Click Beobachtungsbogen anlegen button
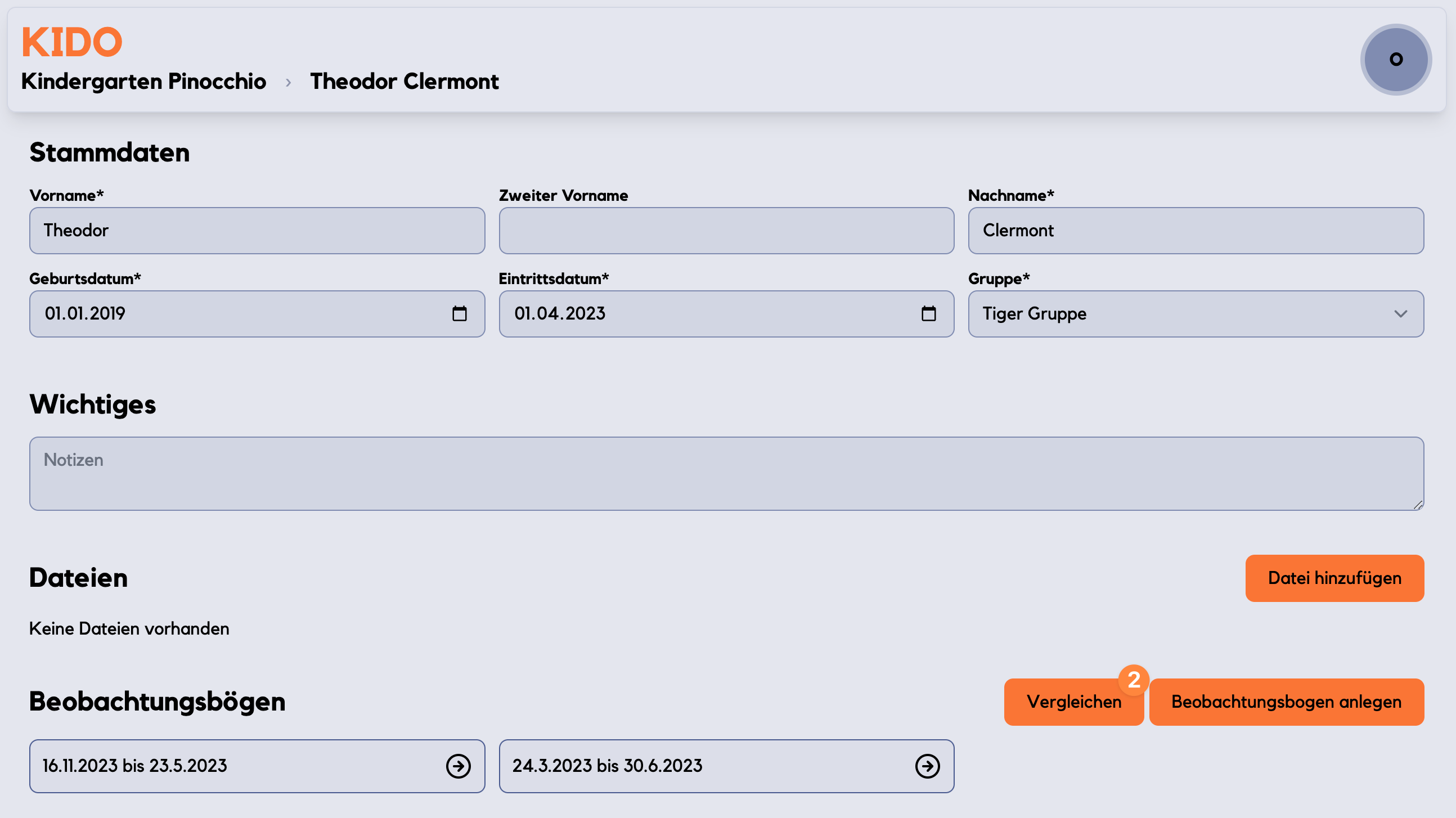 tap(1286, 702)
